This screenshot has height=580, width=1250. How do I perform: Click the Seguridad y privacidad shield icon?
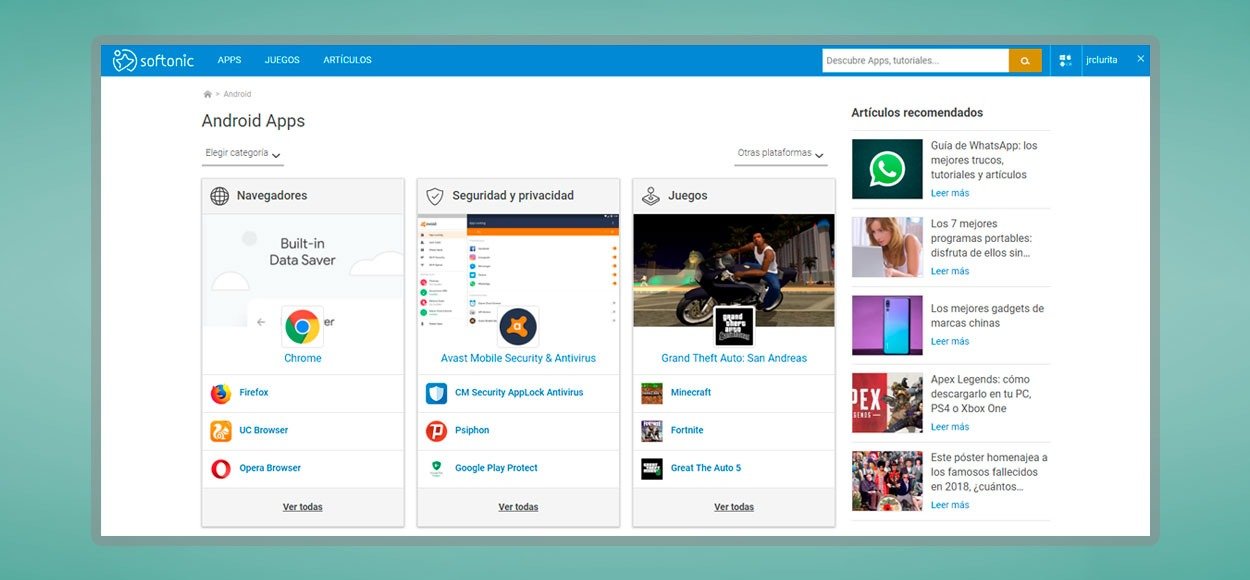[435, 196]
